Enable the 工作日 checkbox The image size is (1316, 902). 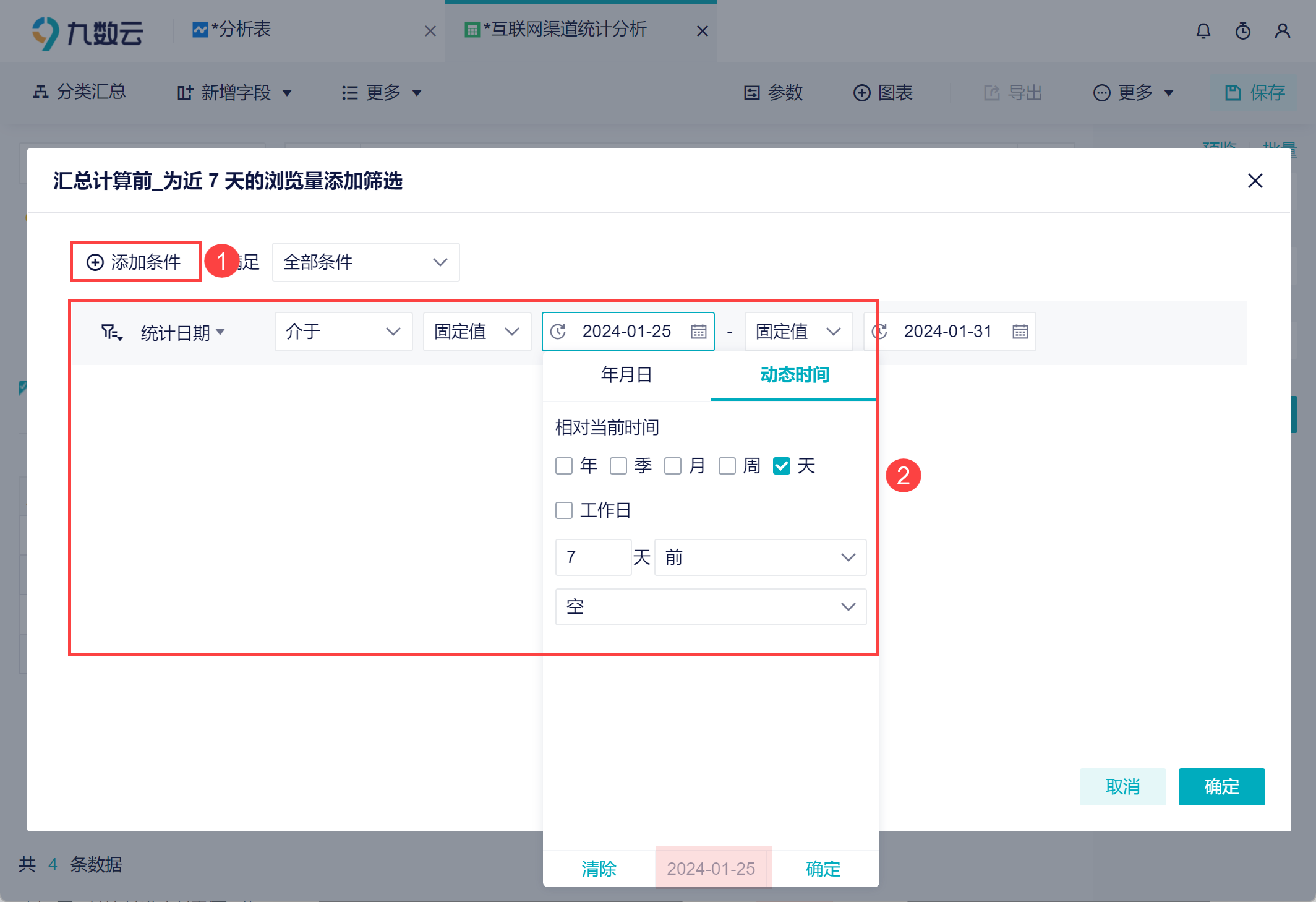[563, 510]
